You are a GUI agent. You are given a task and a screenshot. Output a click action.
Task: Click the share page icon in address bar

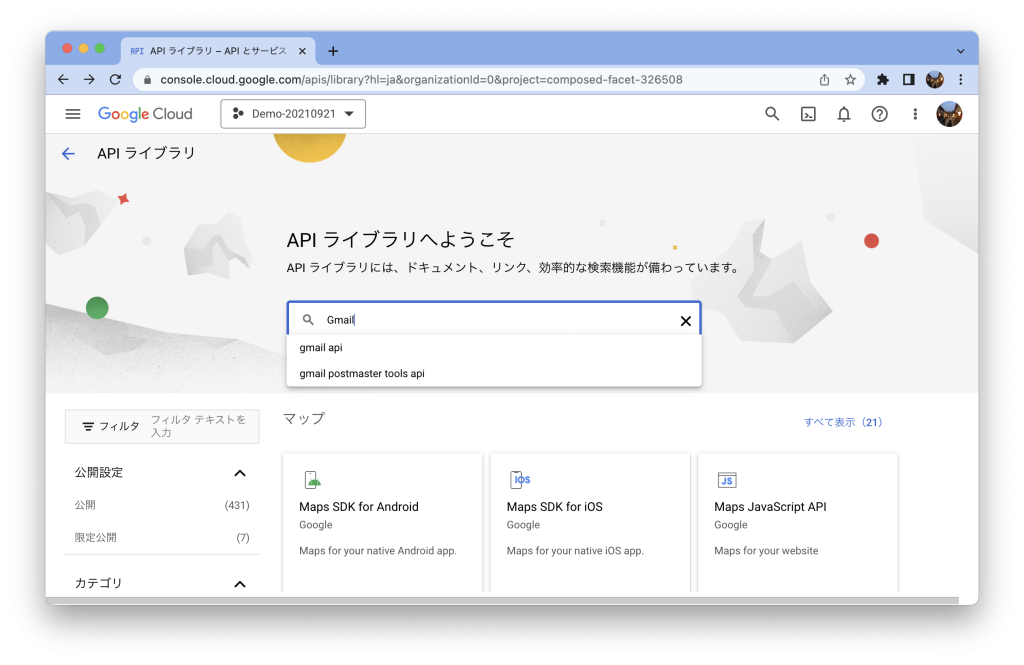click(x=824, y=80)
